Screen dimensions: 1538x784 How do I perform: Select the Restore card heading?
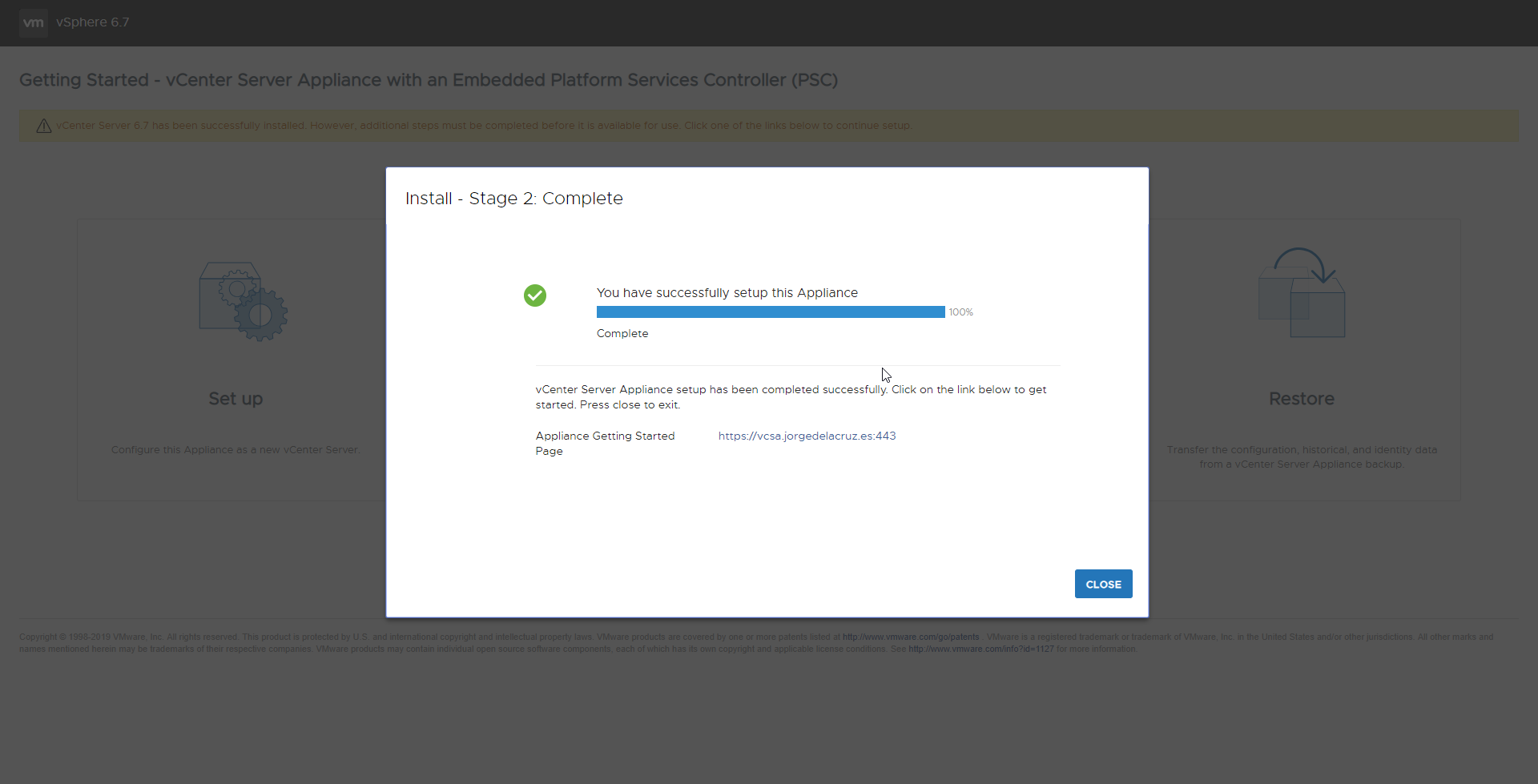(1302, 399)
